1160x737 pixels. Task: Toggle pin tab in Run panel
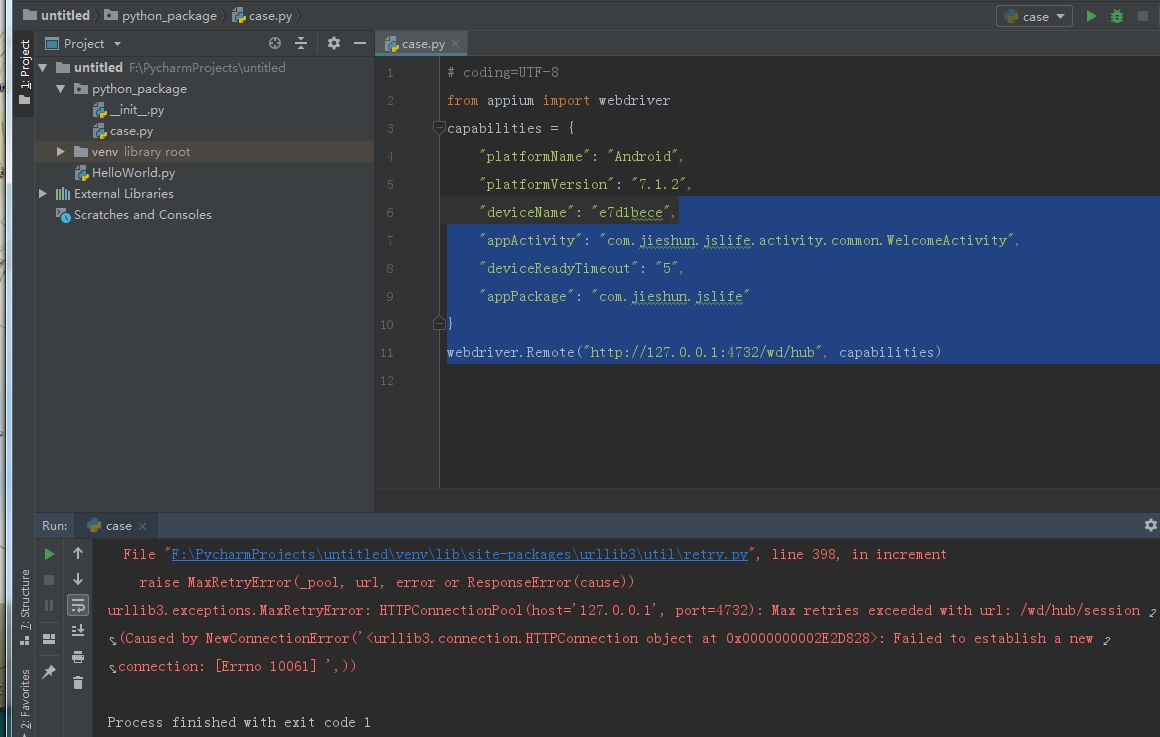point(49,672)
